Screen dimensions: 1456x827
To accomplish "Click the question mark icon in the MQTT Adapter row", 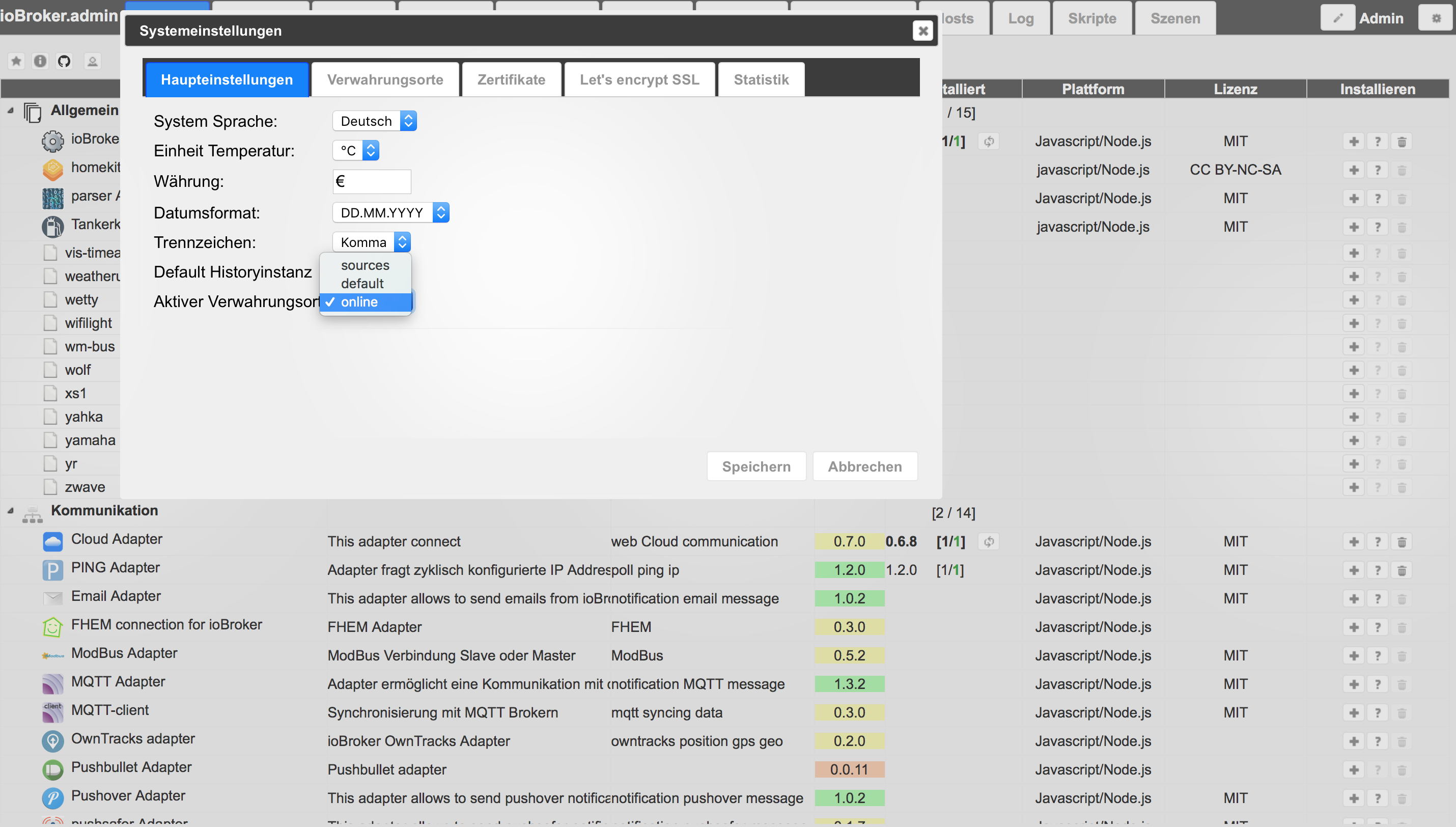I will [x=1377, y=684].
